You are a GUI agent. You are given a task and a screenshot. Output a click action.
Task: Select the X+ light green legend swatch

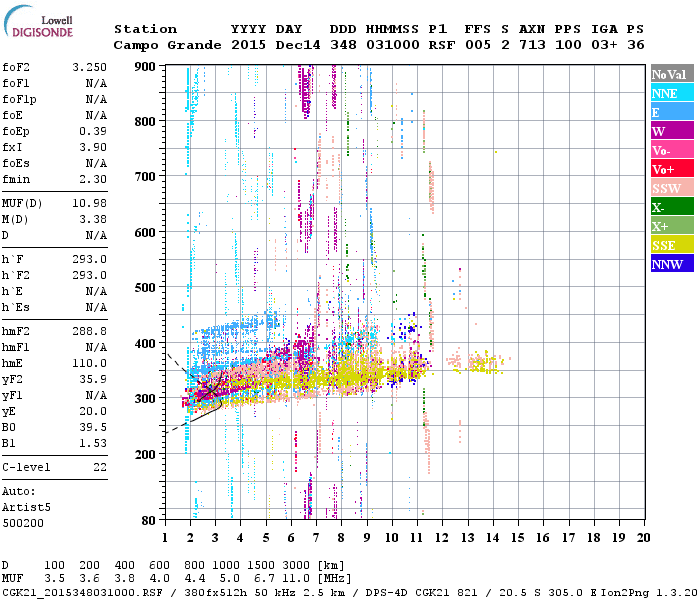[672, 225]
